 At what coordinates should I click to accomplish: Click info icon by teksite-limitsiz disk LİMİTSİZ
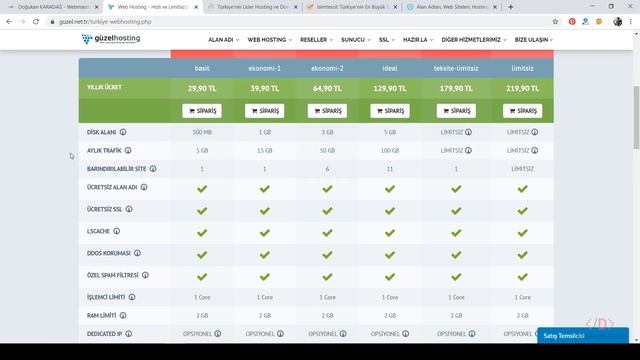469,132
